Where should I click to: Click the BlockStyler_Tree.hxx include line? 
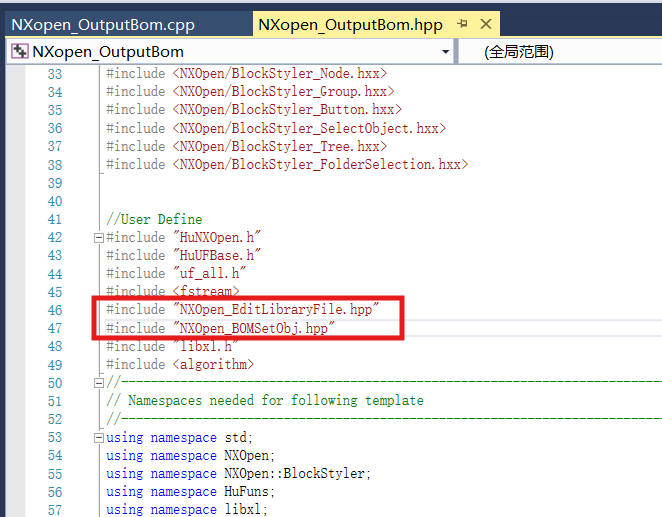click(246, 146)
